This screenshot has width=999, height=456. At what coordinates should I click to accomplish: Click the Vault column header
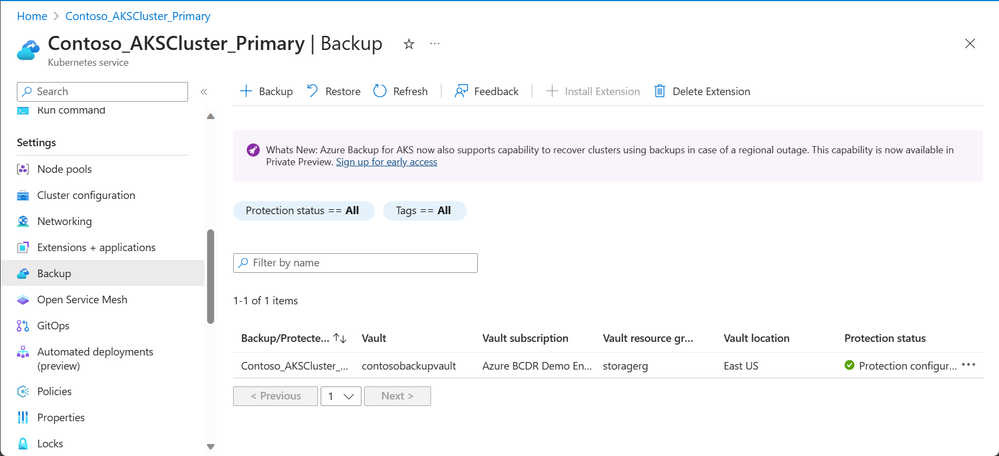click(x=374, y=338)
